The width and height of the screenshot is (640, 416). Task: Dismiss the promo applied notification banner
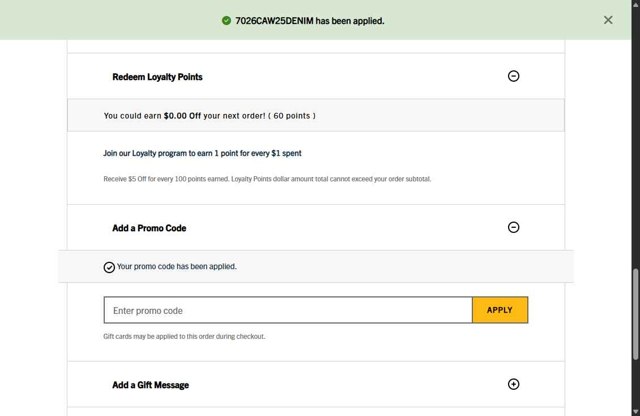(608, 20)
